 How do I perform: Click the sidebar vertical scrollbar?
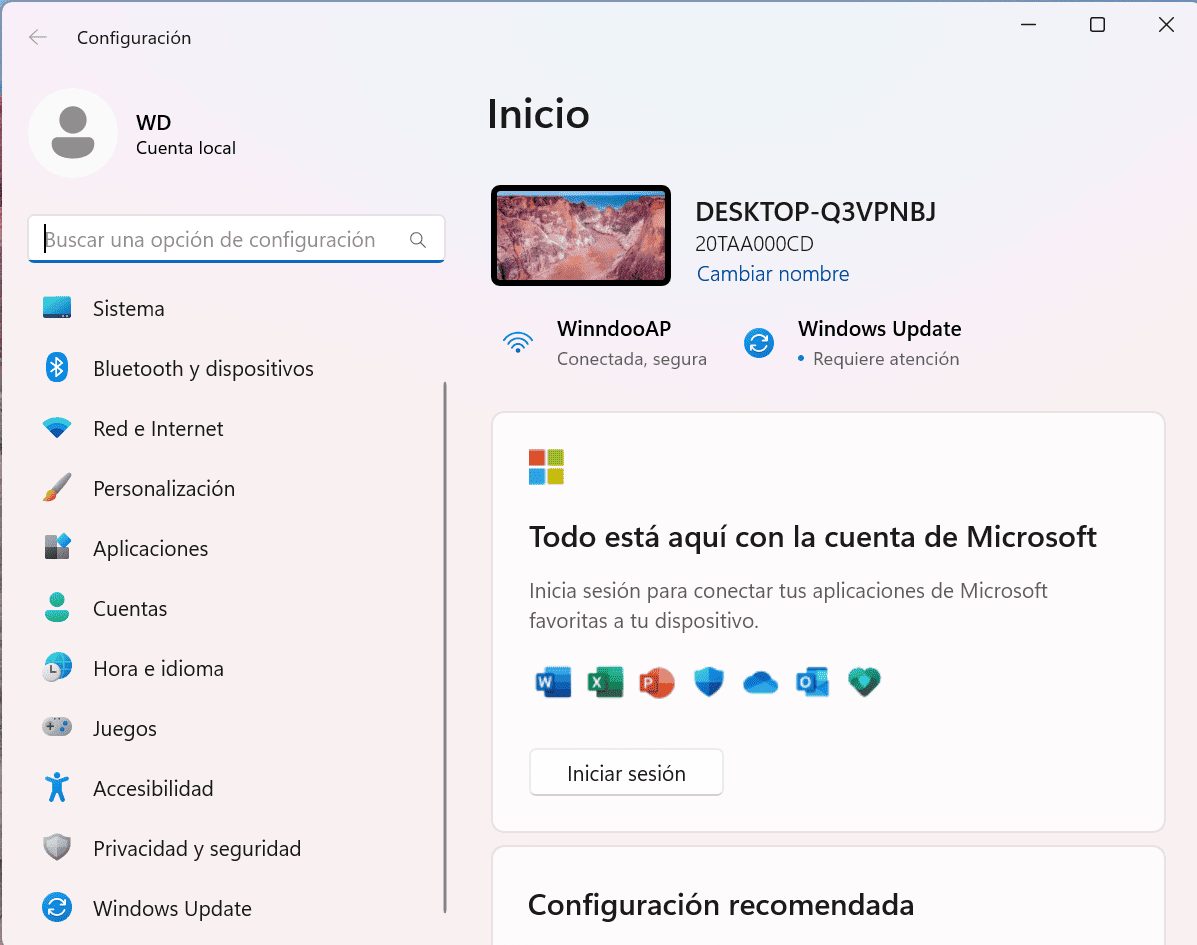[445, 647]
